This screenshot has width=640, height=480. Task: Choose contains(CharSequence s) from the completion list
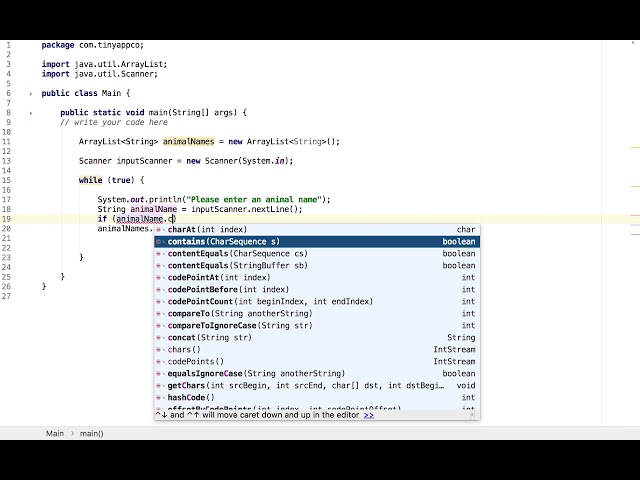[x=317, y=242]
